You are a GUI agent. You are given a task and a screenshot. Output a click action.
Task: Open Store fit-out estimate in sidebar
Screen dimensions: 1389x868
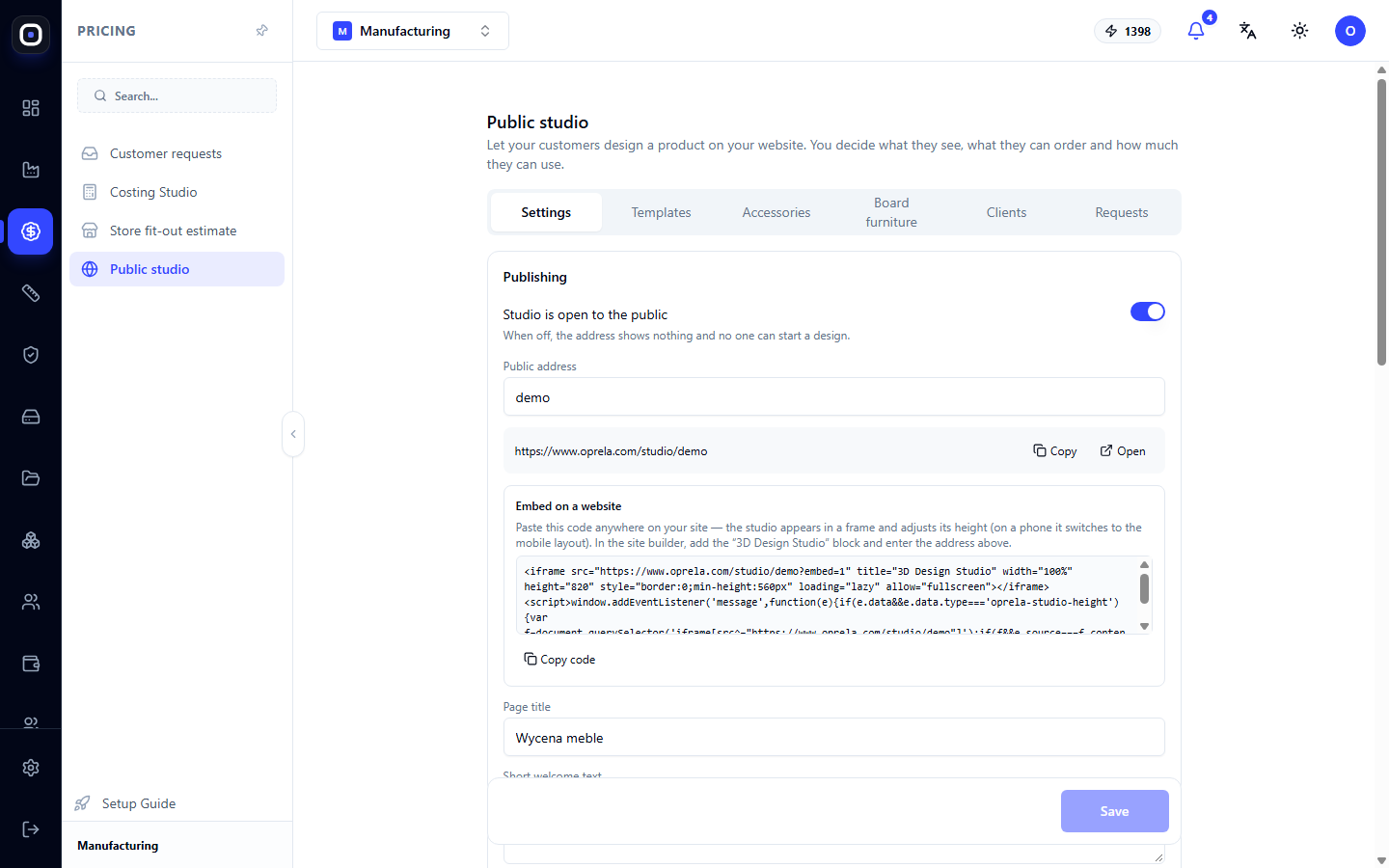pyautogui.click(x=177, y=231)
